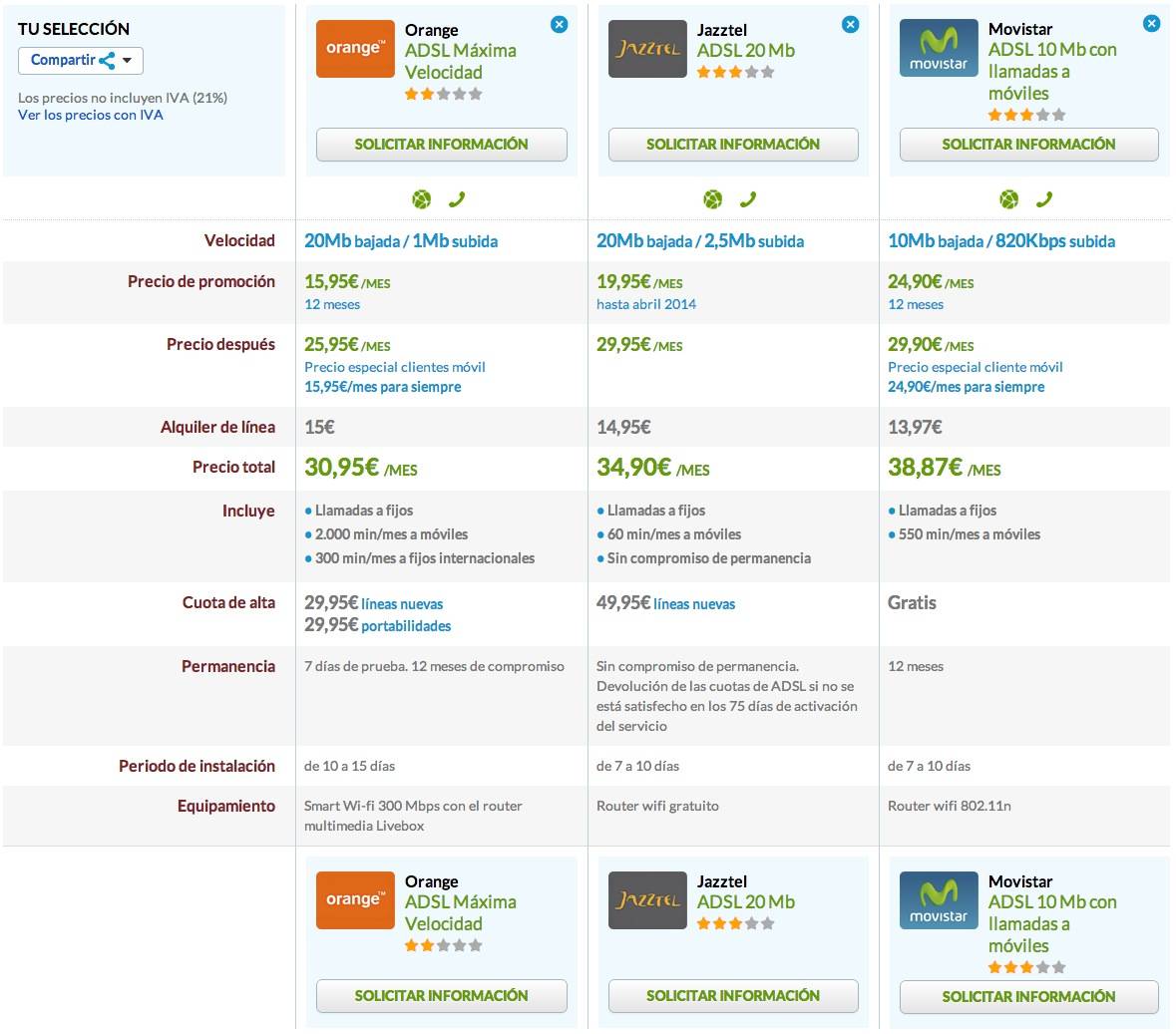Remove Orange plan with its X icon

pyautogui.click(x=559, y=25)
